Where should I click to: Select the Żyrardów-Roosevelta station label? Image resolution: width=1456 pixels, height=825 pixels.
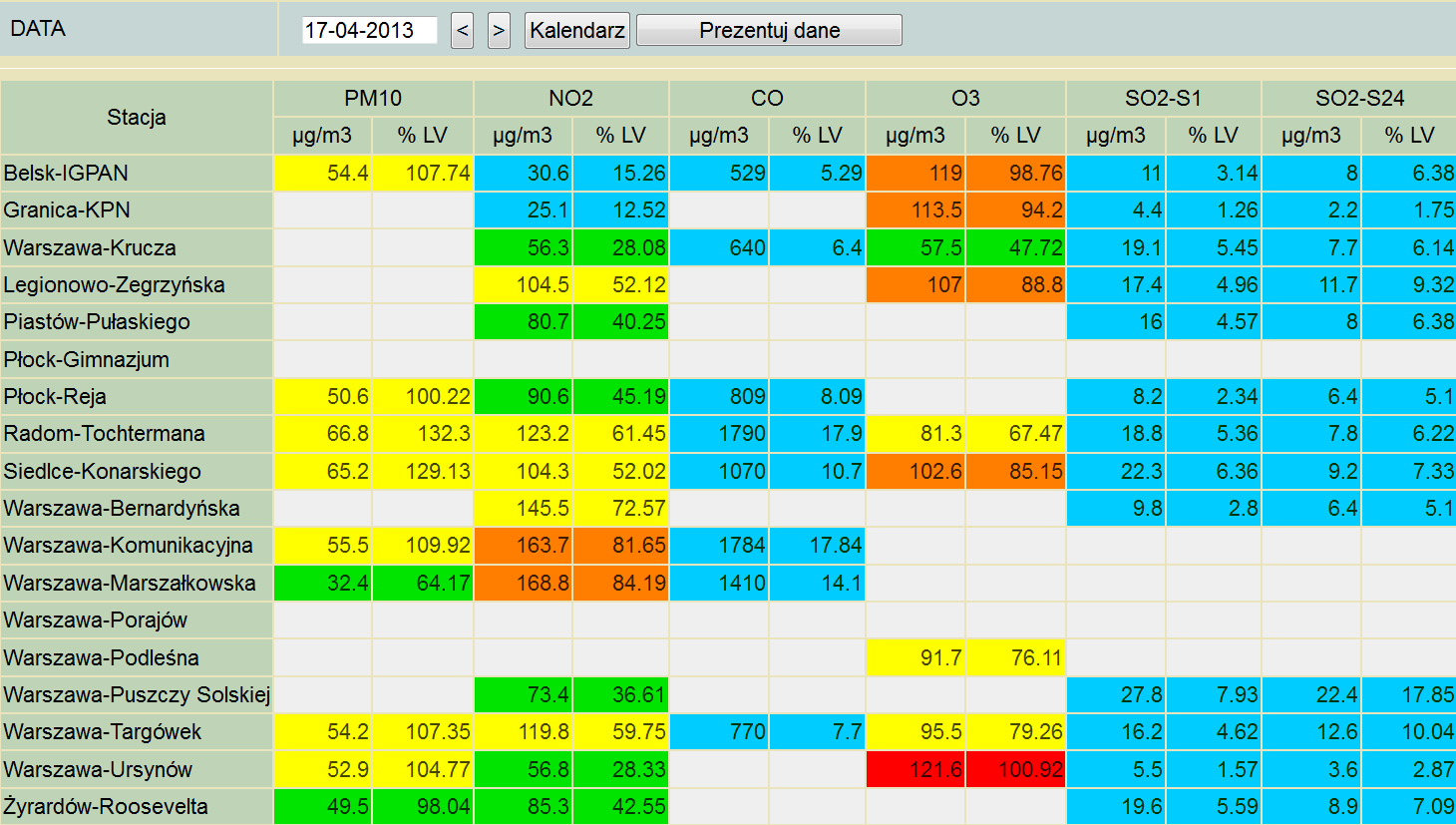click(137, 806)
